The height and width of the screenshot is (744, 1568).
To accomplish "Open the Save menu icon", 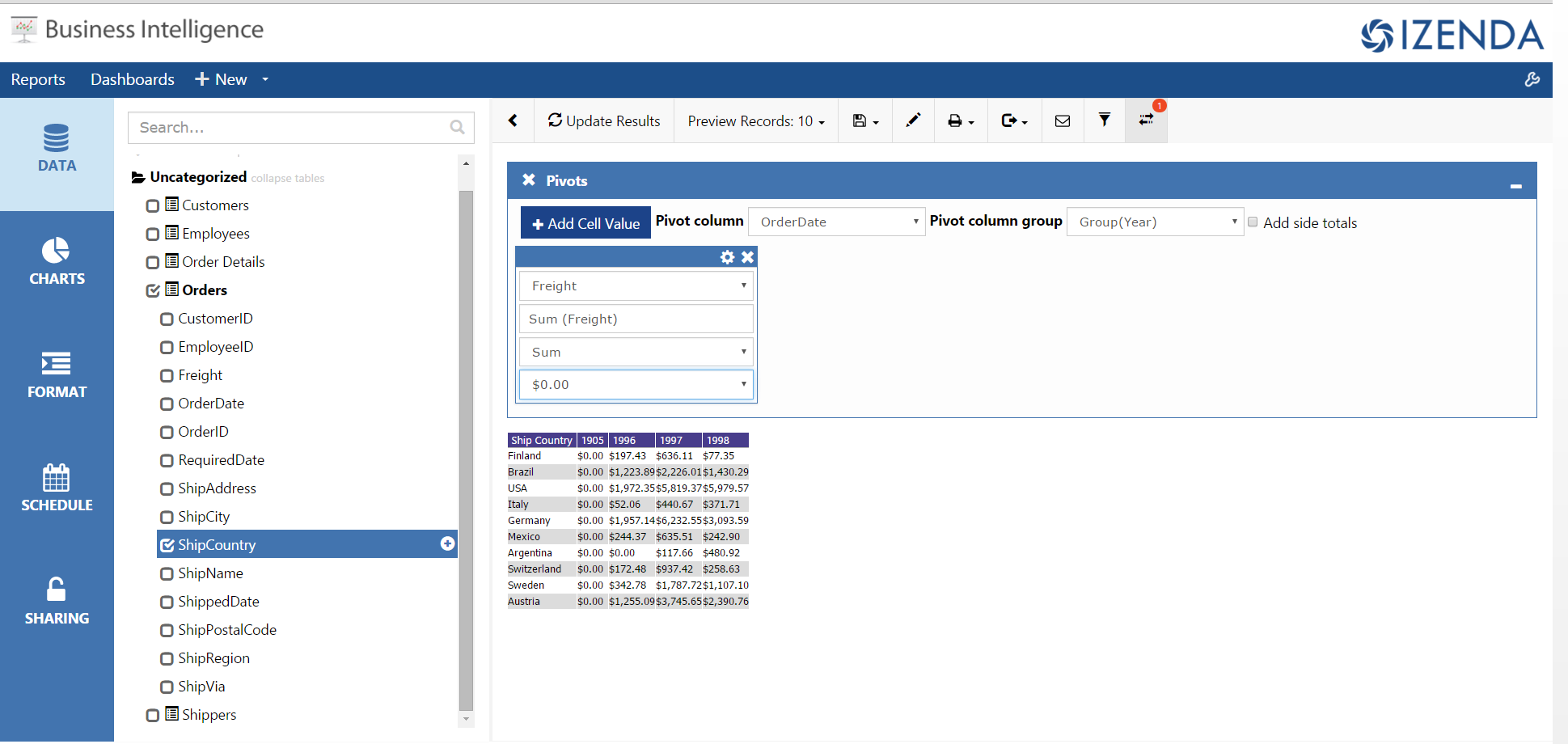I will click(x=865, y=120).
